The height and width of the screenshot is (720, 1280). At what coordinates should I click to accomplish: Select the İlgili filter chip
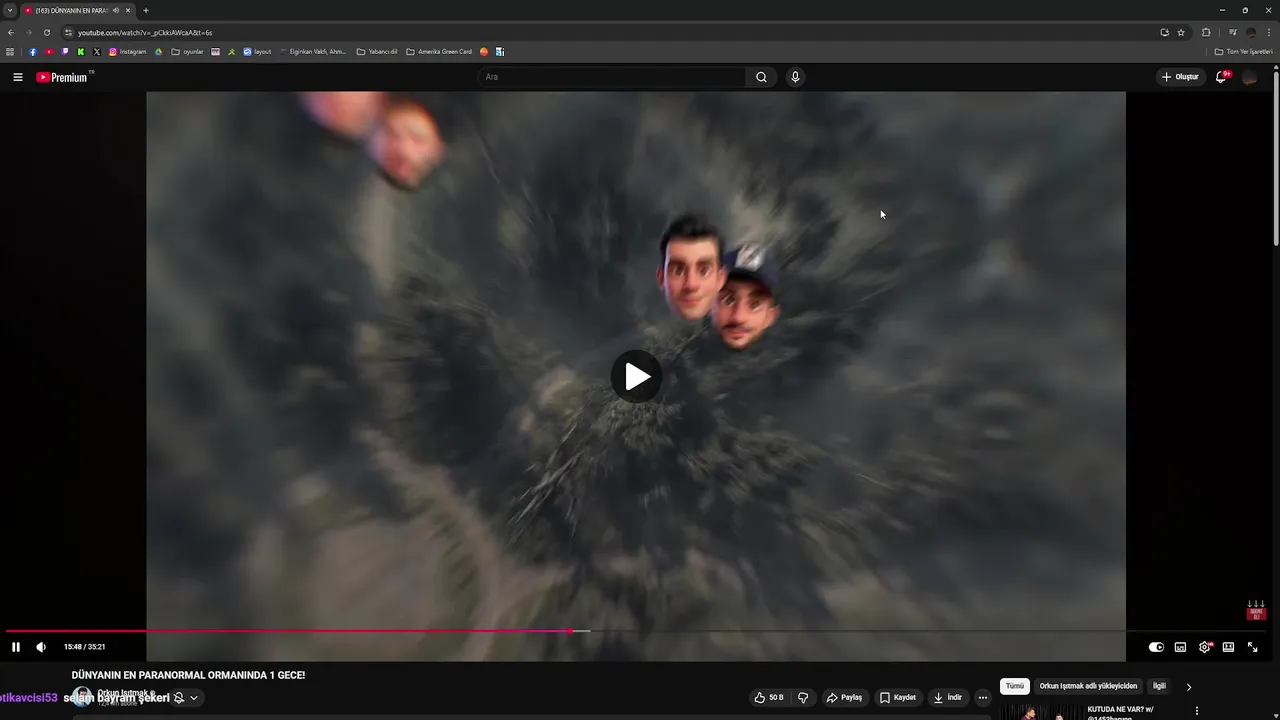coord(1159,686)
